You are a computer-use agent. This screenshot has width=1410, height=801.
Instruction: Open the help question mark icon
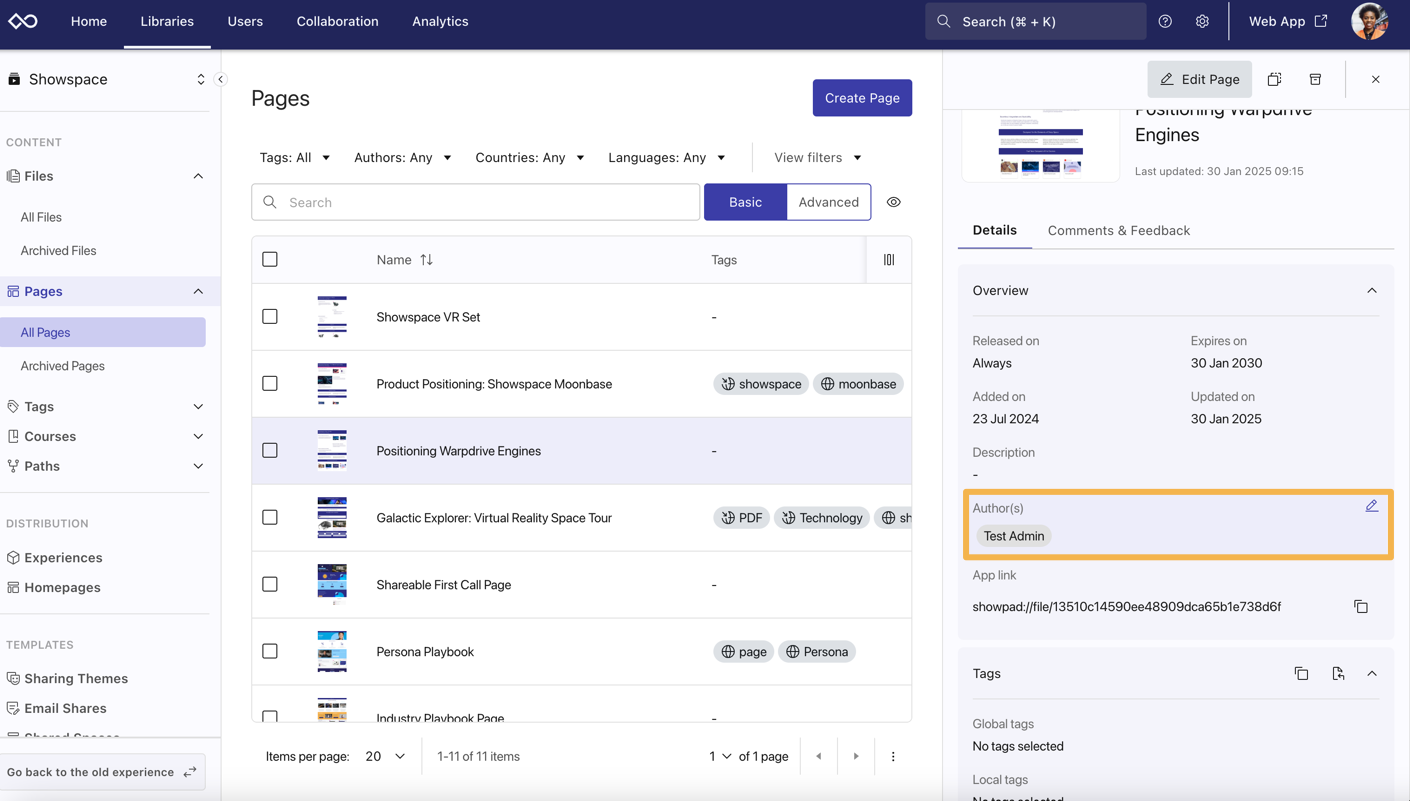click(x=1165, y=21)
